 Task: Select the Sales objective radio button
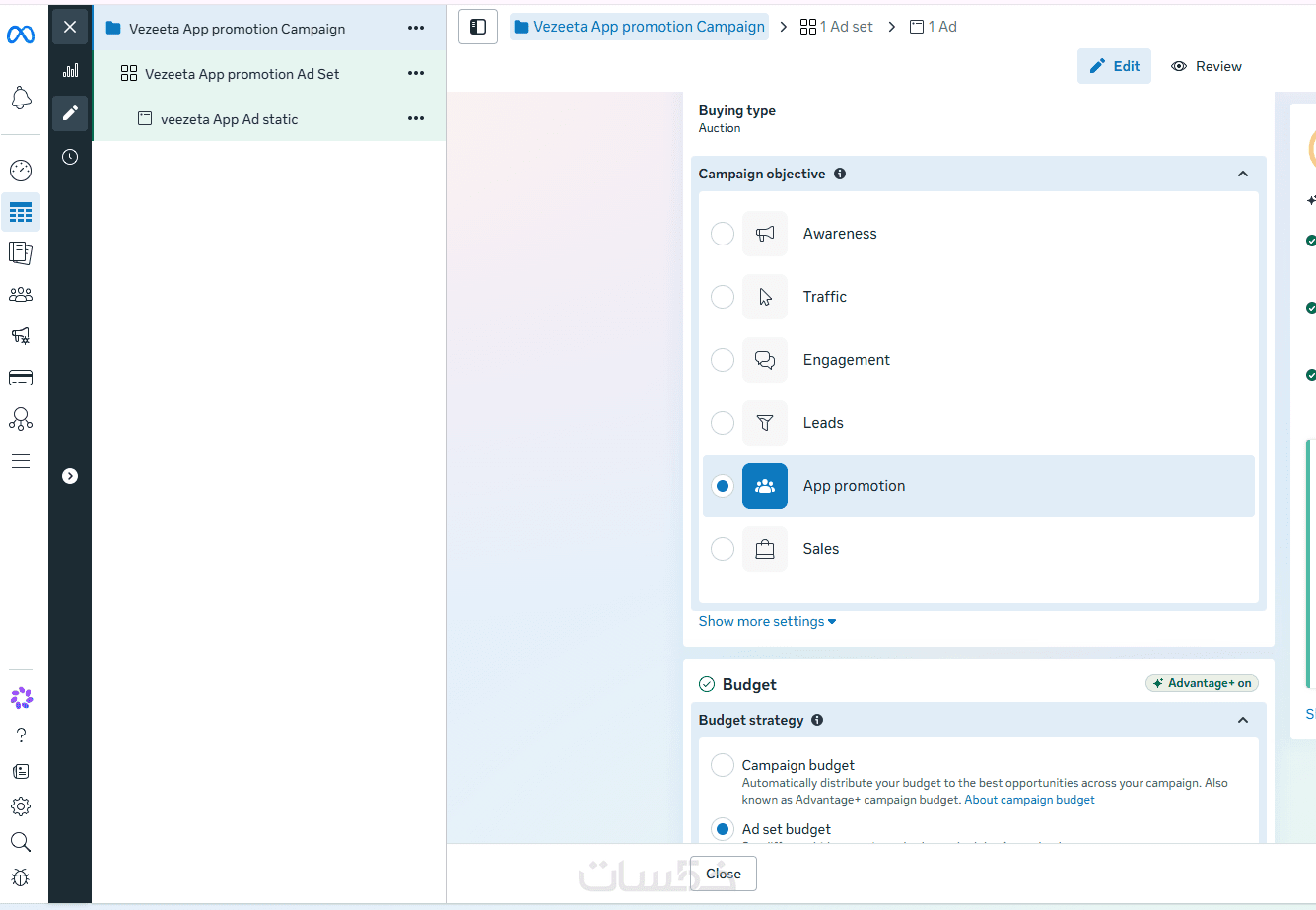point(723,549)
